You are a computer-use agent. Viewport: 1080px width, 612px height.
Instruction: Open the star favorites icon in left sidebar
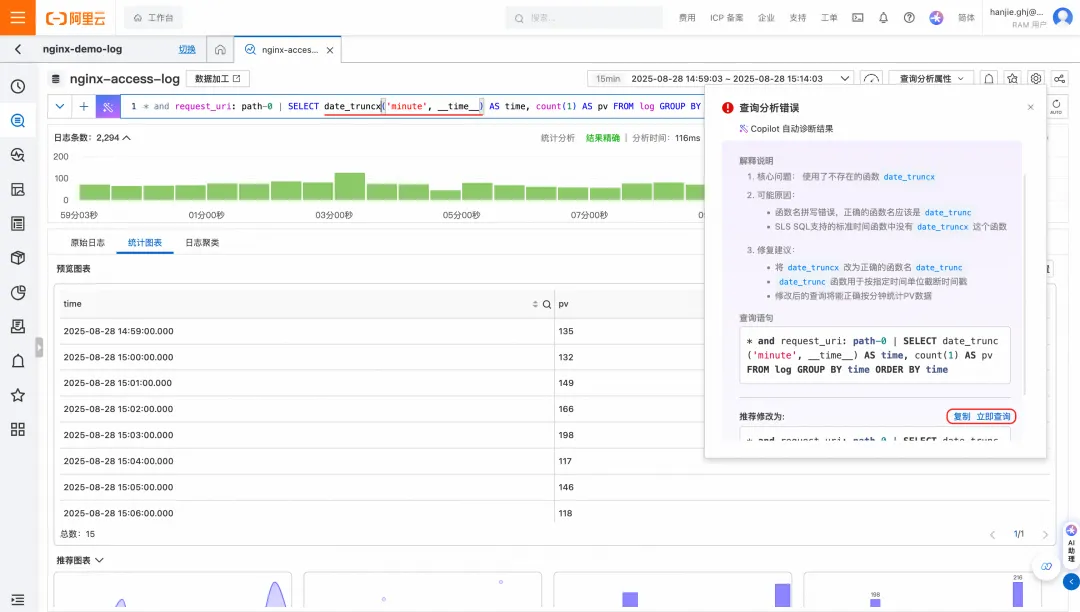pos(18,395)
